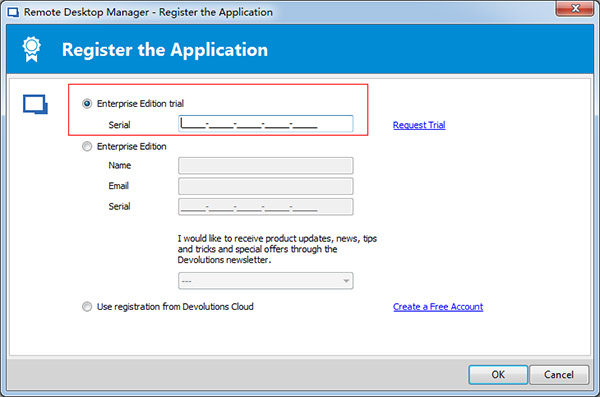Screen dimensions: 600x397
Task: Open the newsletter preference dropdown
Action: pos(266,281)
